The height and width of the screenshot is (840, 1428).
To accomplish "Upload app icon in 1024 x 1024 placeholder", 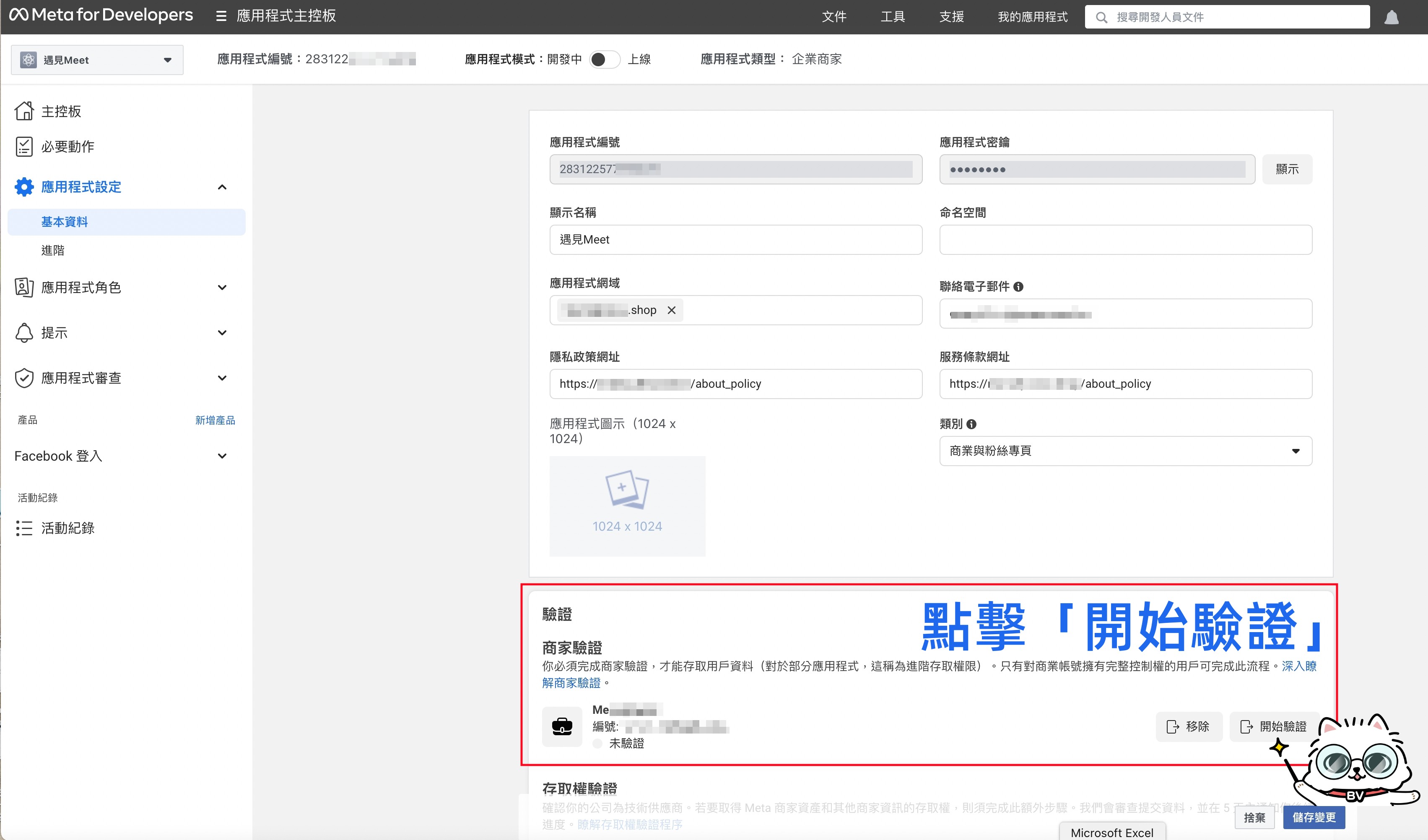I will (x=627, y=506).
